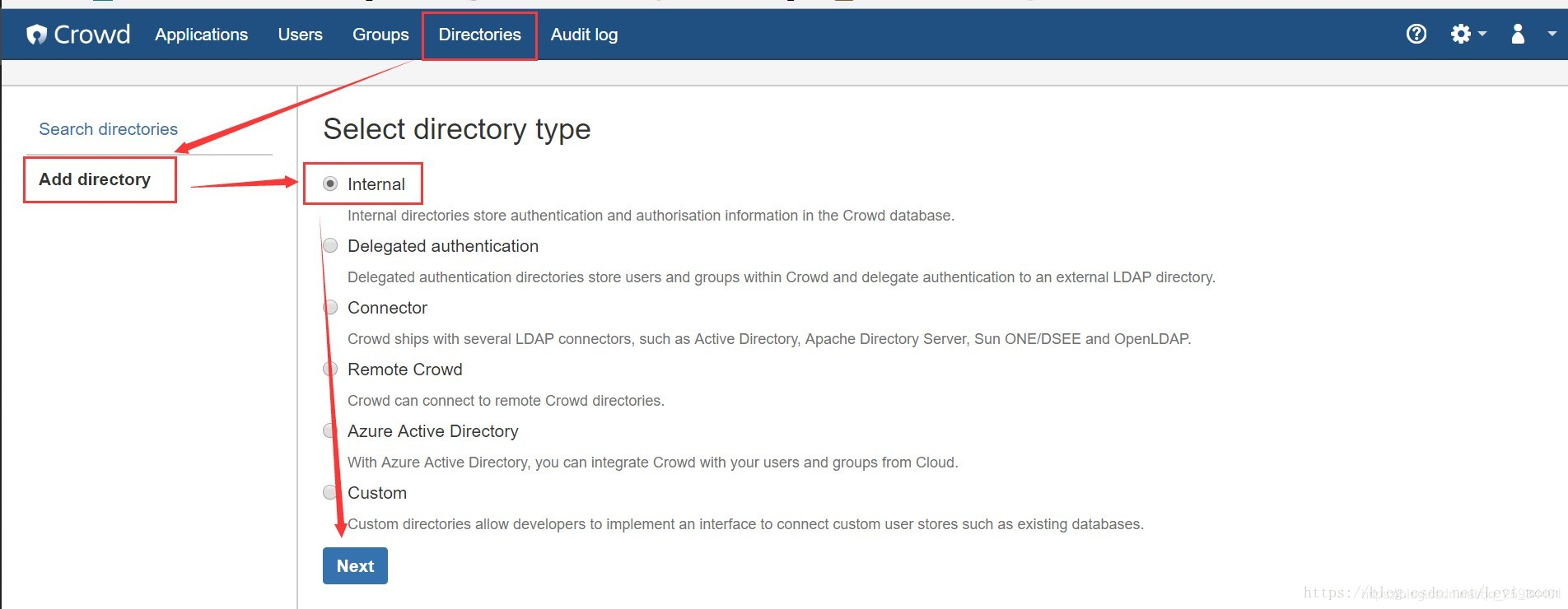Click the Azure Cloud integration description
This screenshot has width=1568, height=609.
653,463
